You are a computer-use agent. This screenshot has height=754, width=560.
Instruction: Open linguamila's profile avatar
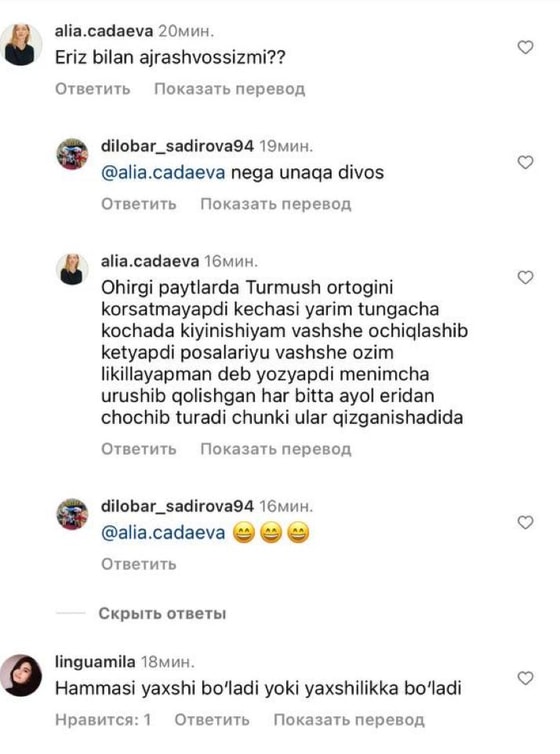click(x=21, y=675)
